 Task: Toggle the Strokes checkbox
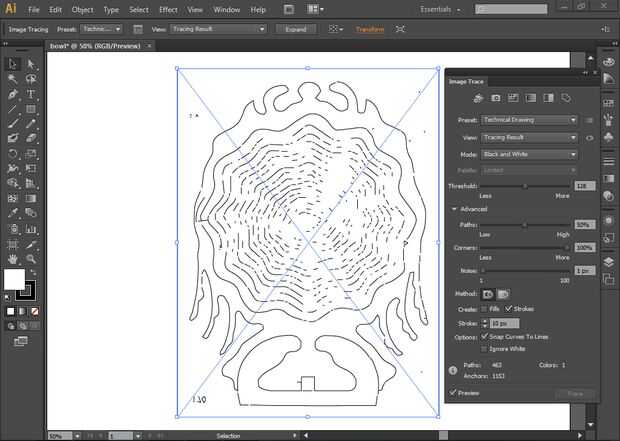pos(508,309)
